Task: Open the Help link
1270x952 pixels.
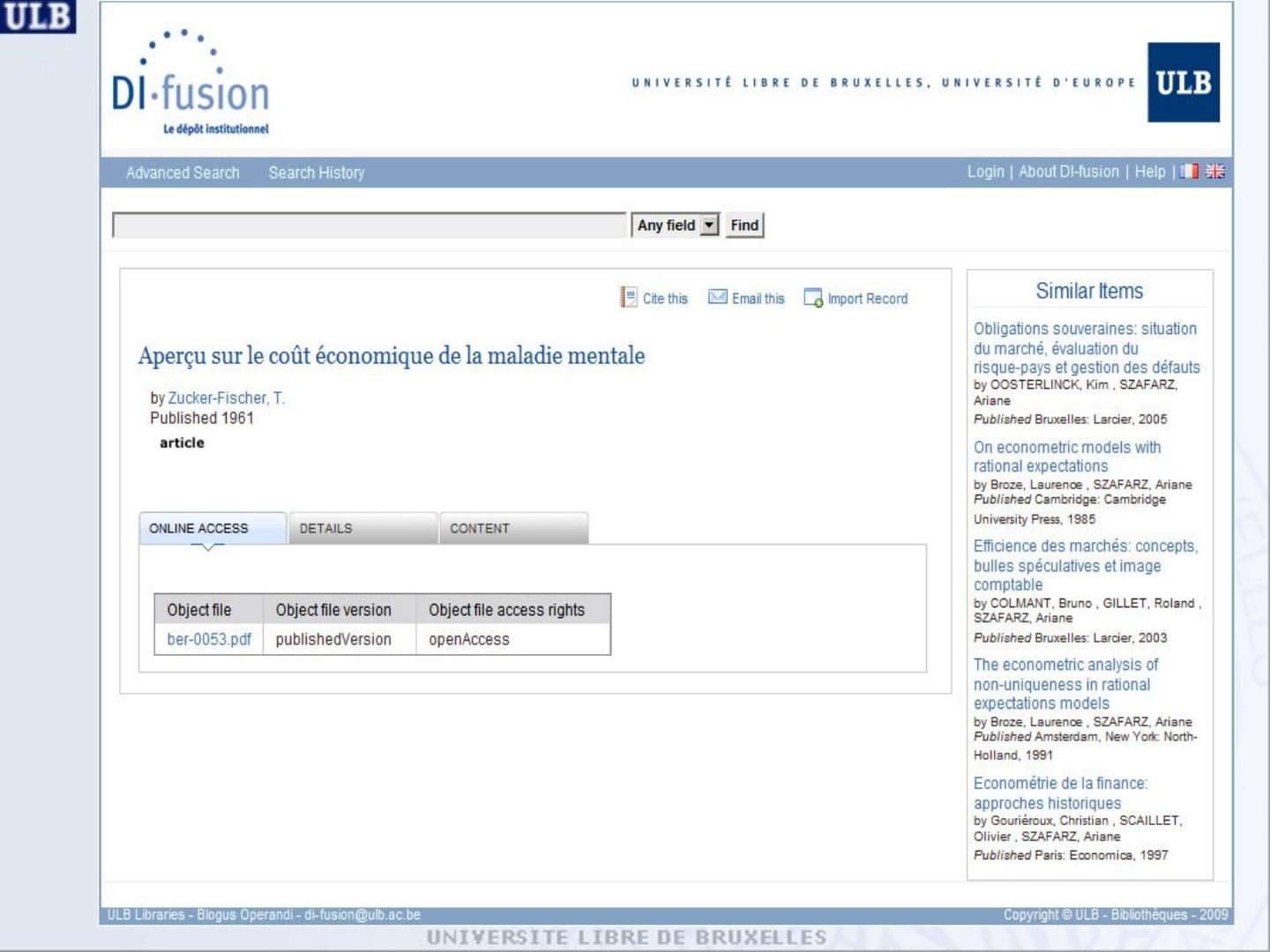Action: click(x=1150, y=172)
